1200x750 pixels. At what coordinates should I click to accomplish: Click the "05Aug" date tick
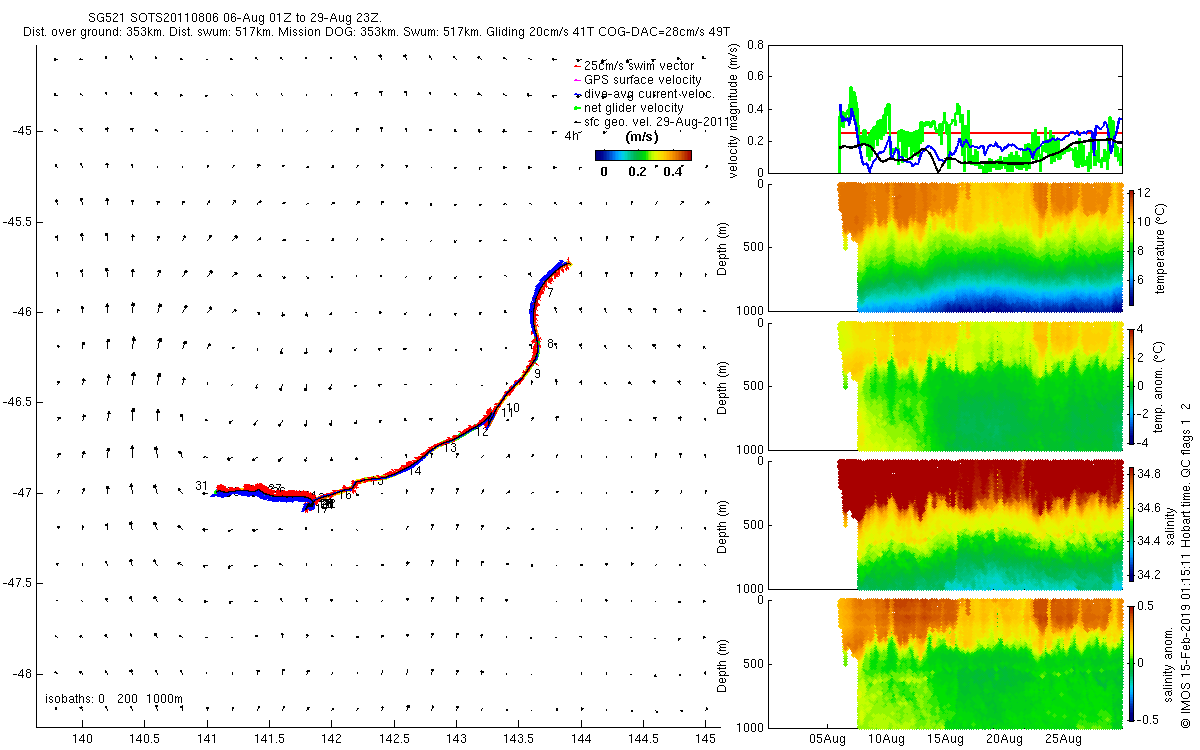click(828, 740)
